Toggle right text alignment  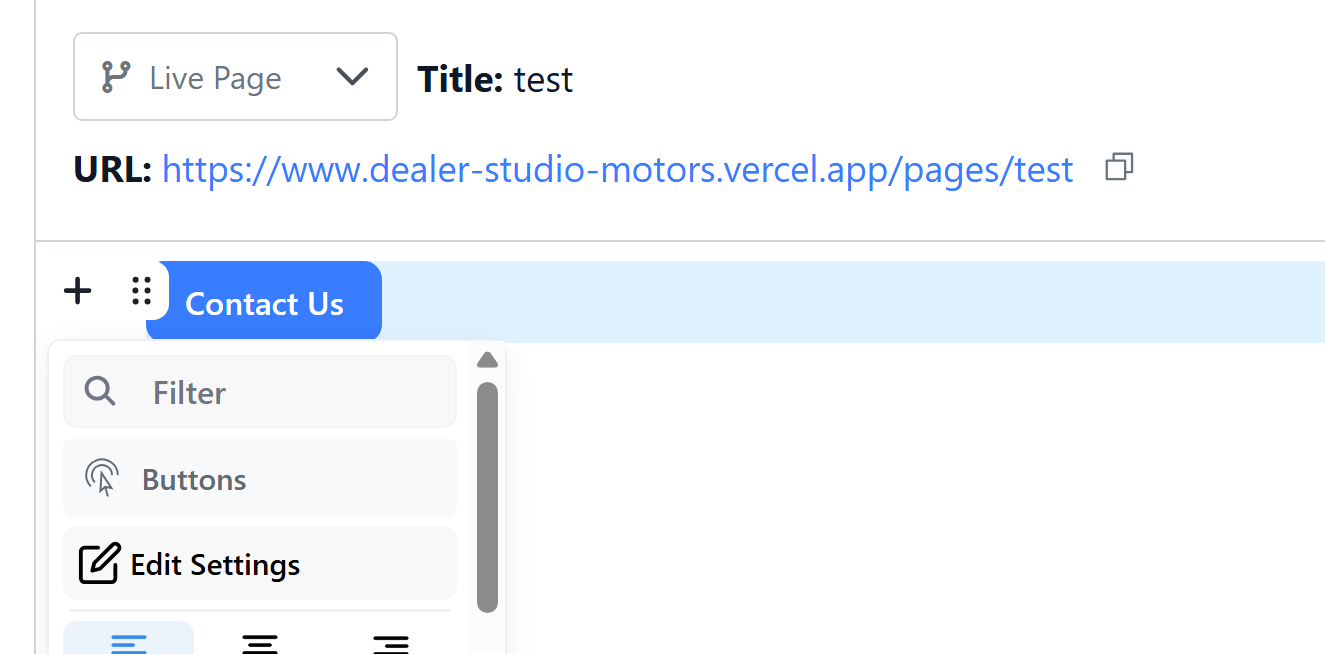point(391,642)
